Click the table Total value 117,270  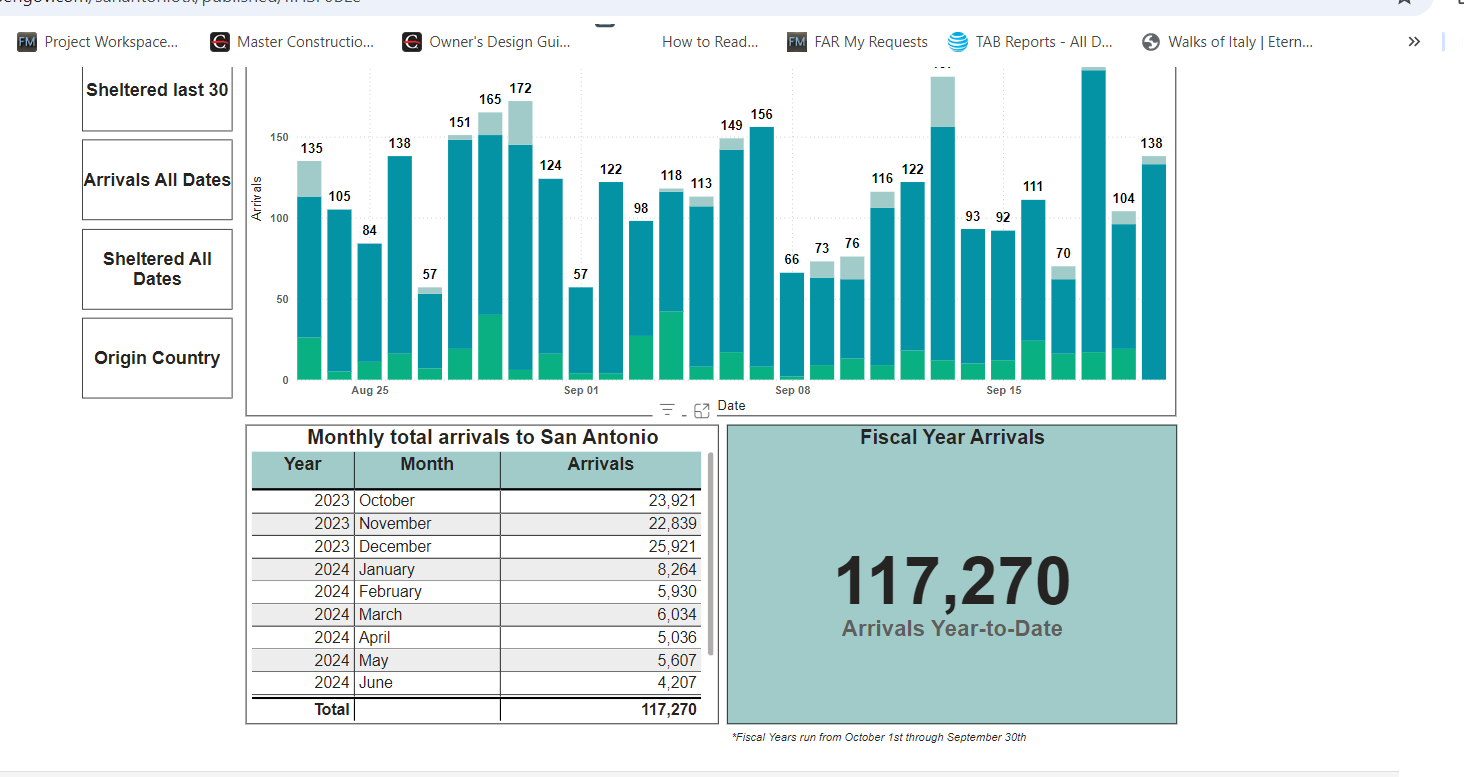click(669, 710)
